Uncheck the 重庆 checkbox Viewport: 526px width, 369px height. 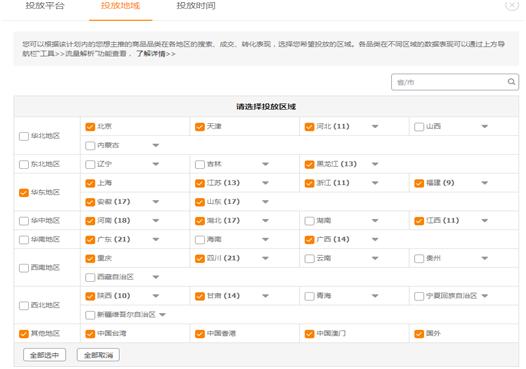[x=90, y=259]
